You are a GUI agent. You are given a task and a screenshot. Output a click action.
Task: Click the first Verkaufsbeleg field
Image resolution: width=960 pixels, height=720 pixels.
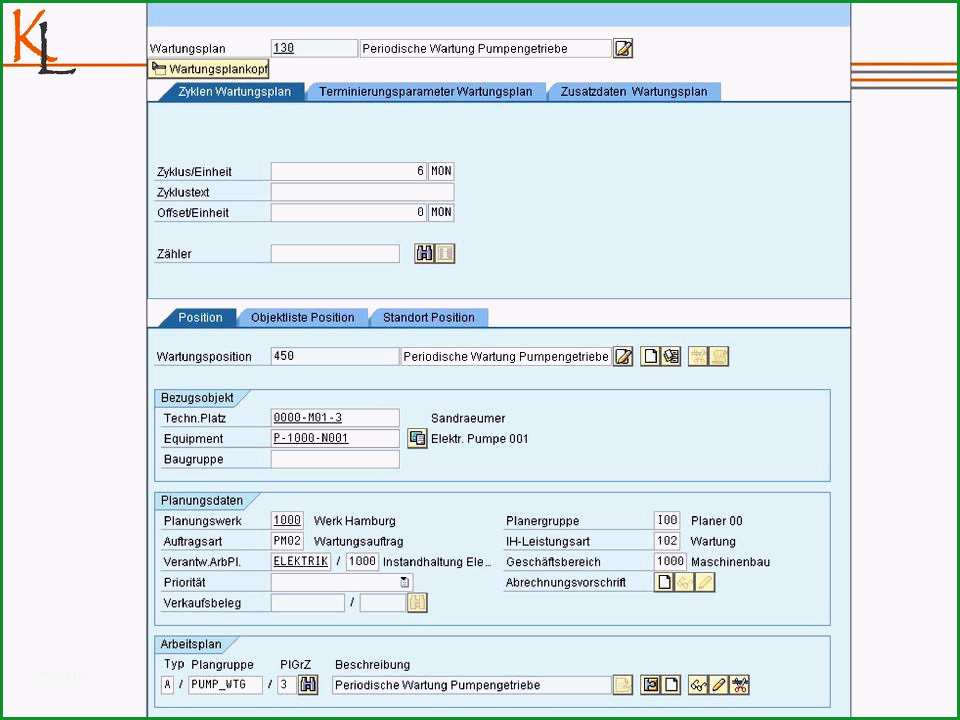pos(307,603)
